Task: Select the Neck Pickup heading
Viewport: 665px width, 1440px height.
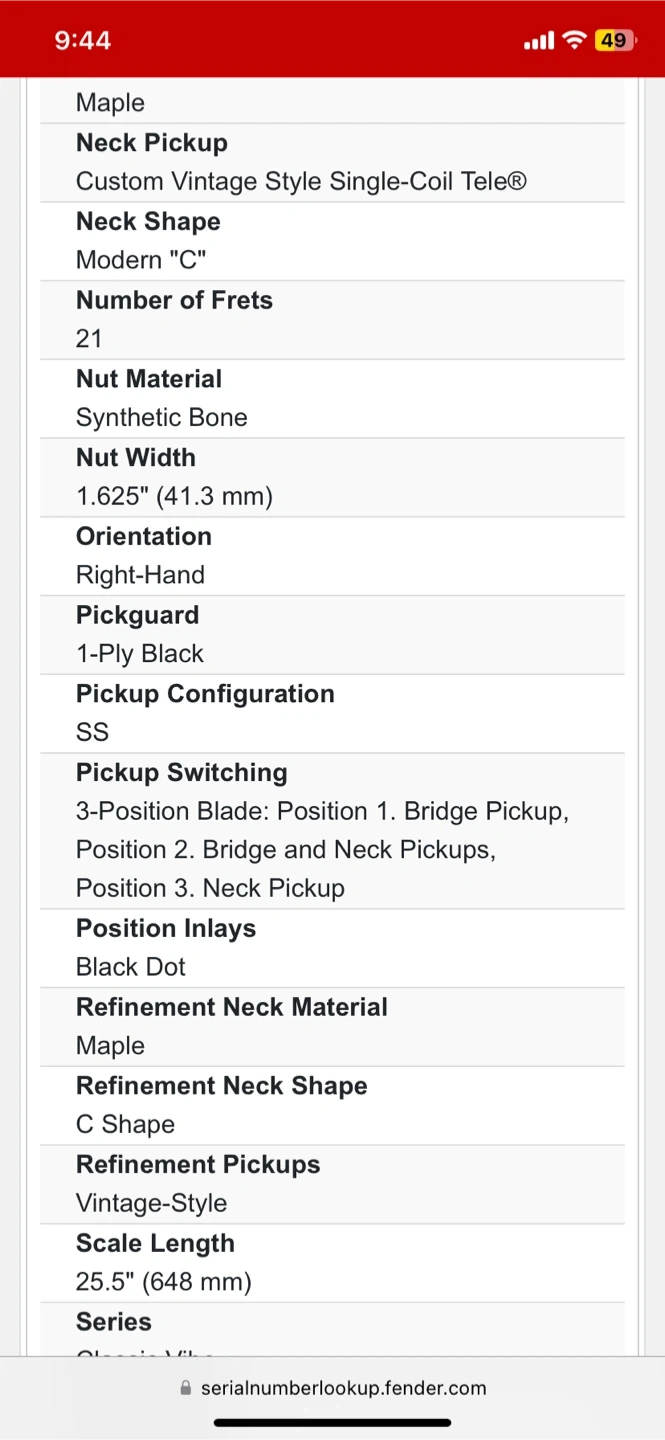Action: [x=152, y=143]
